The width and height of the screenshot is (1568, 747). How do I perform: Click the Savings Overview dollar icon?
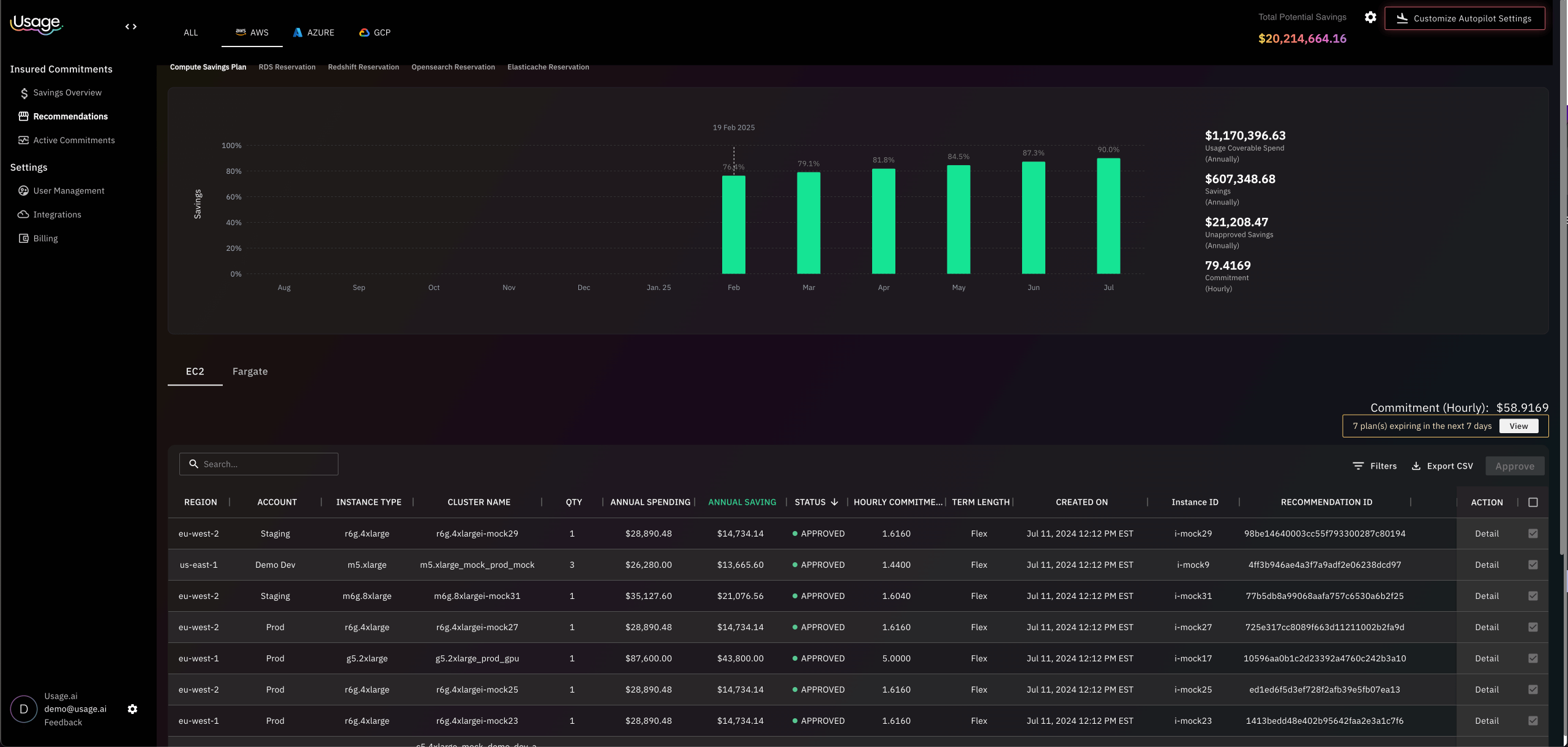24,93
